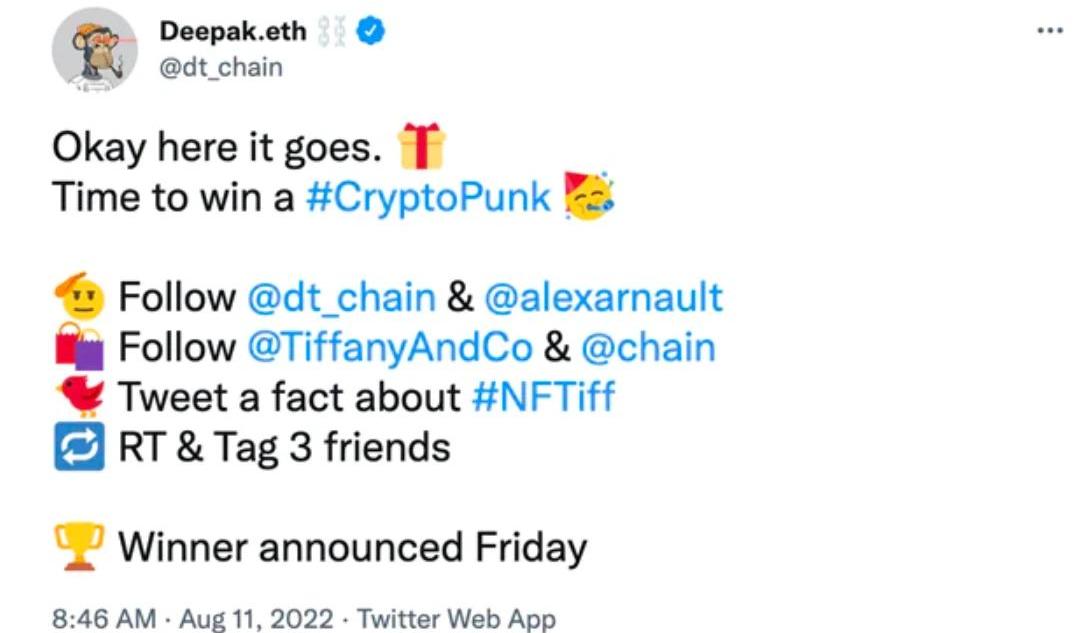Click the #CryptoPunk hashtag

[428, 198]
